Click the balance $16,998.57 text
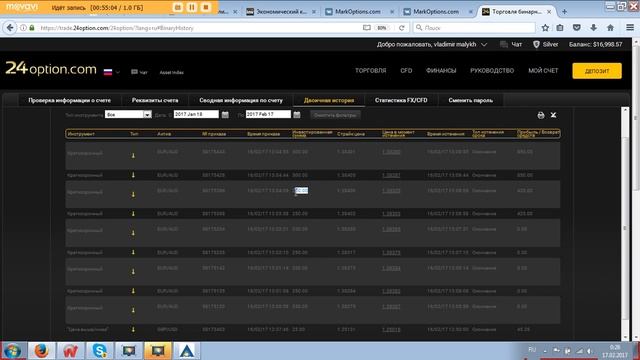640x360 pixels. (596, 44)
